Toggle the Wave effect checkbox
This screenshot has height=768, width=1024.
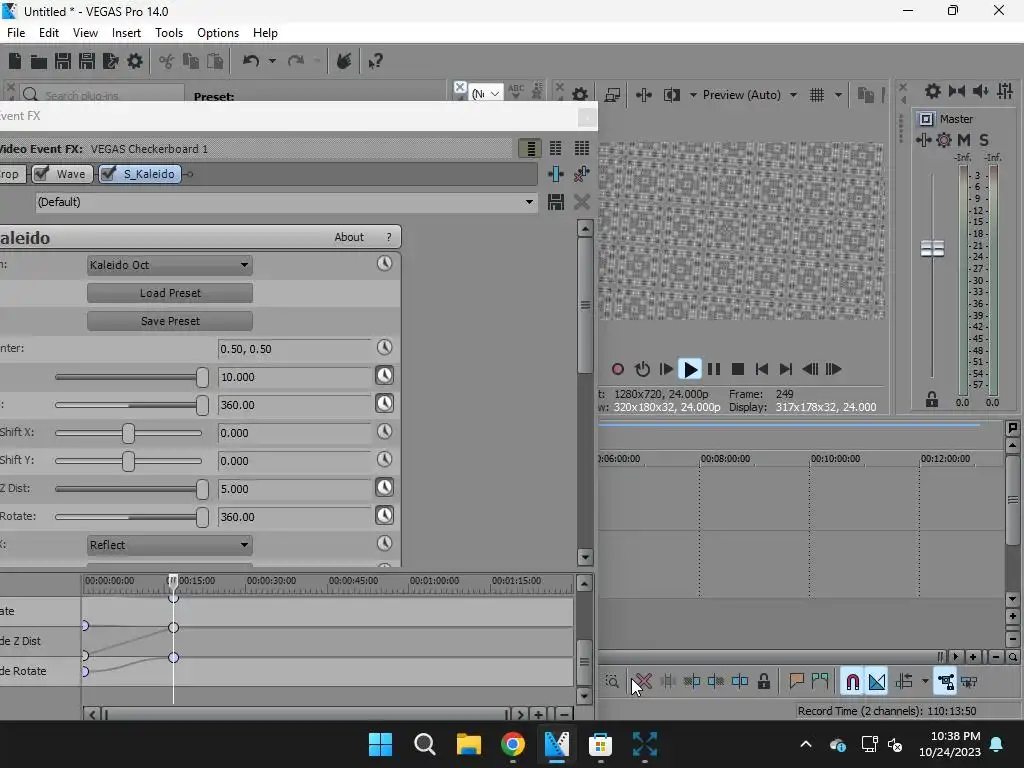point(41,174)
